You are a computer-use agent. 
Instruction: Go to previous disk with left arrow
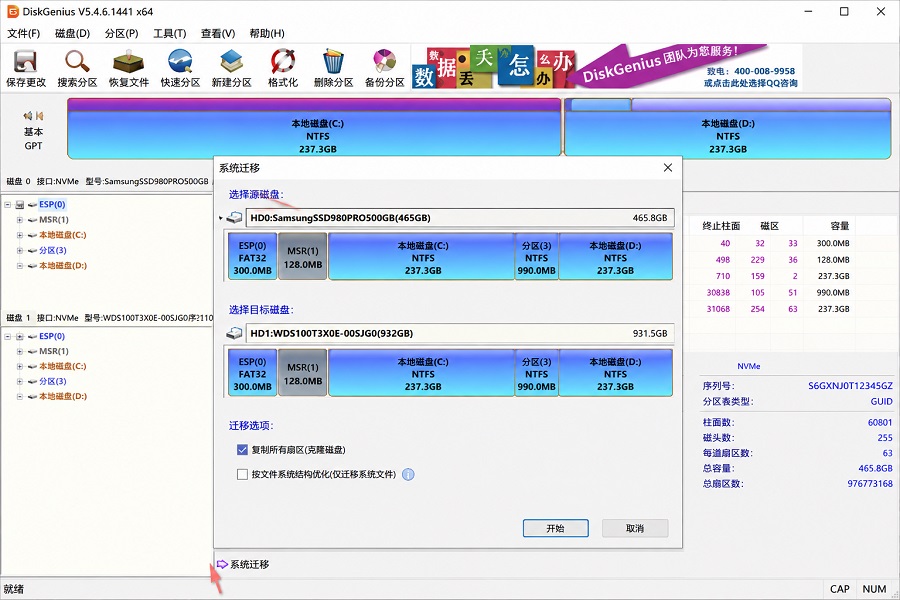28,115
